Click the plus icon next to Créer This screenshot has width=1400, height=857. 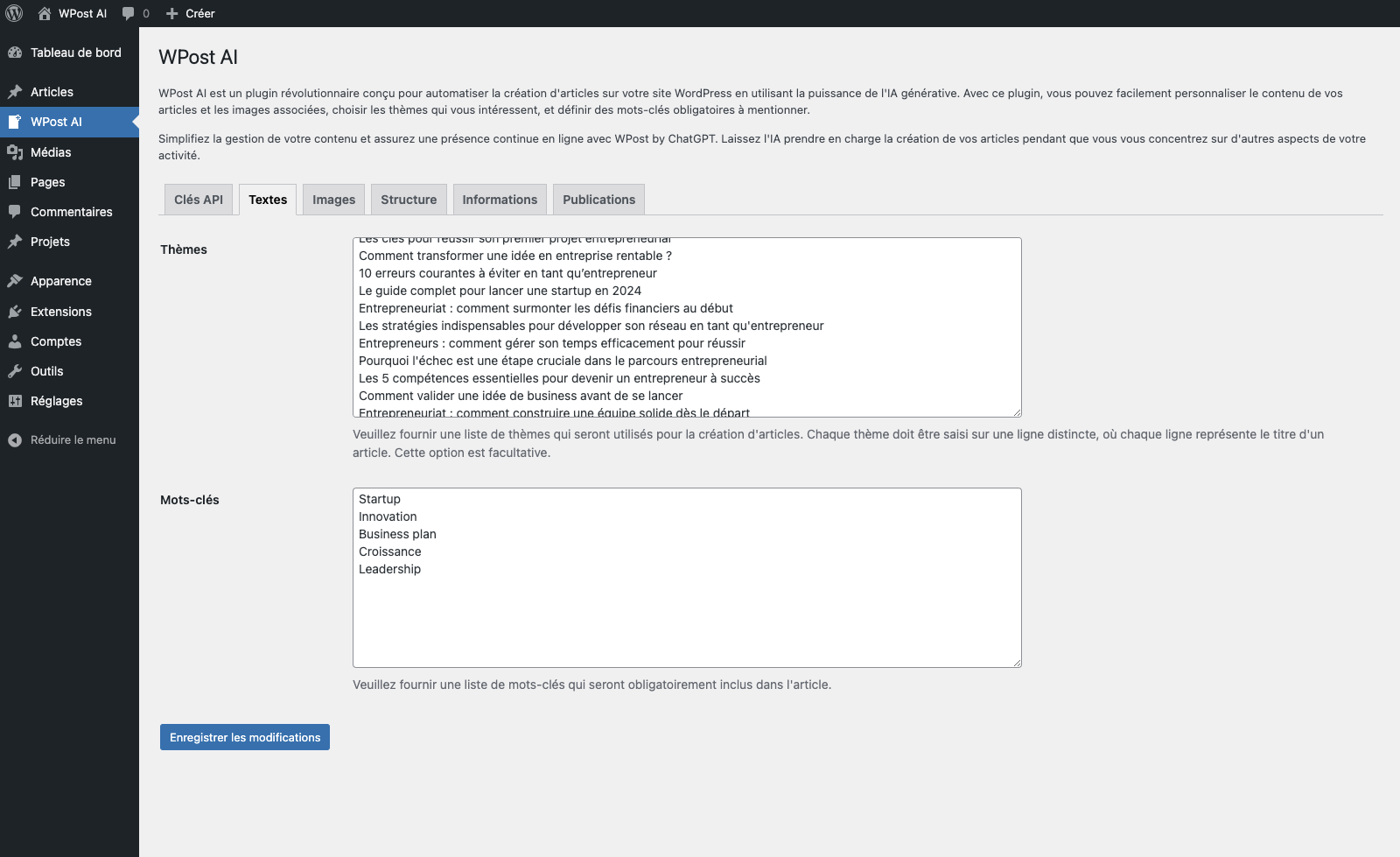coord(172,13)
